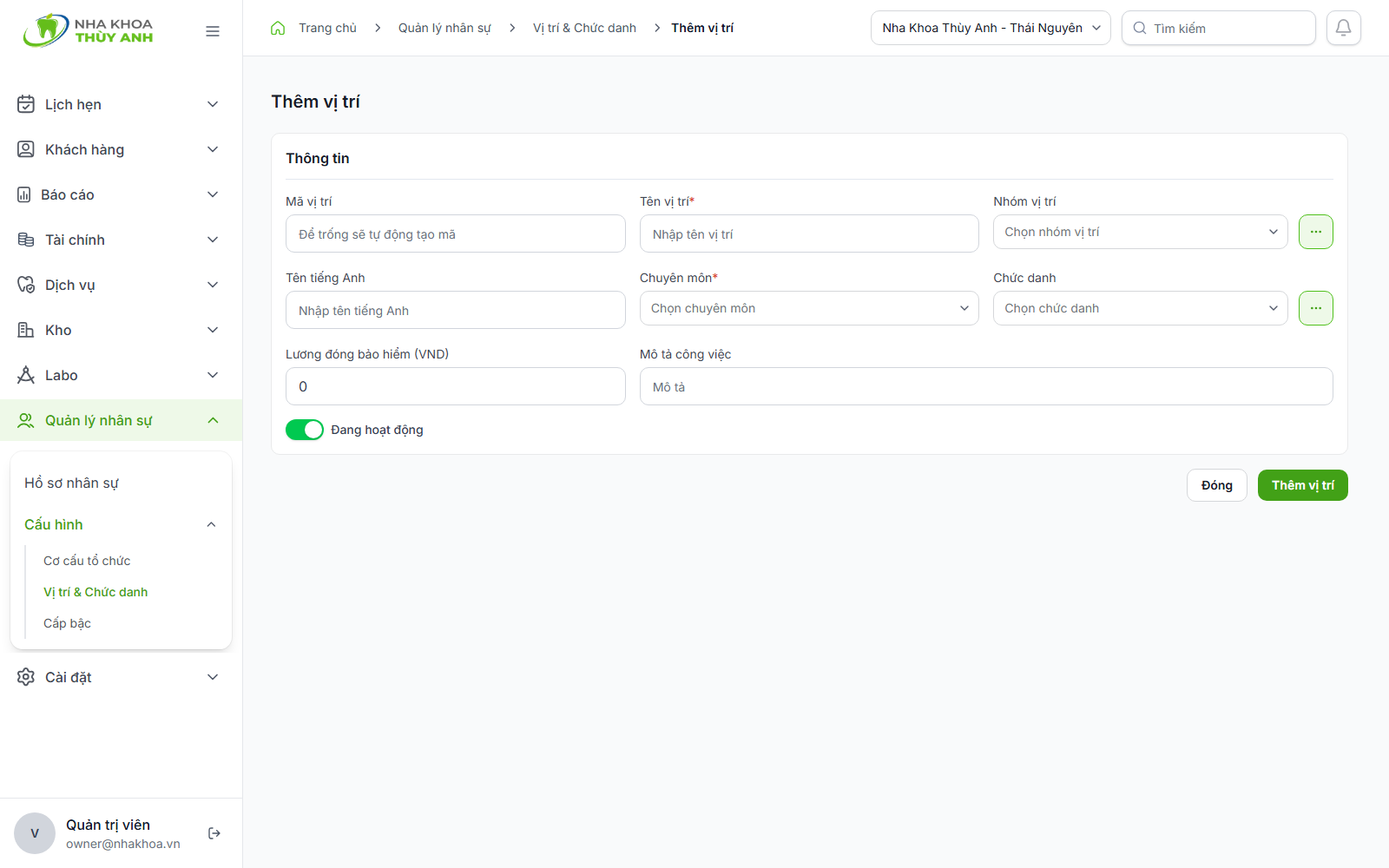This screenshot has height=868, width=1389.
Task: Click the Labo compass icon
Action: coord(26,375)
